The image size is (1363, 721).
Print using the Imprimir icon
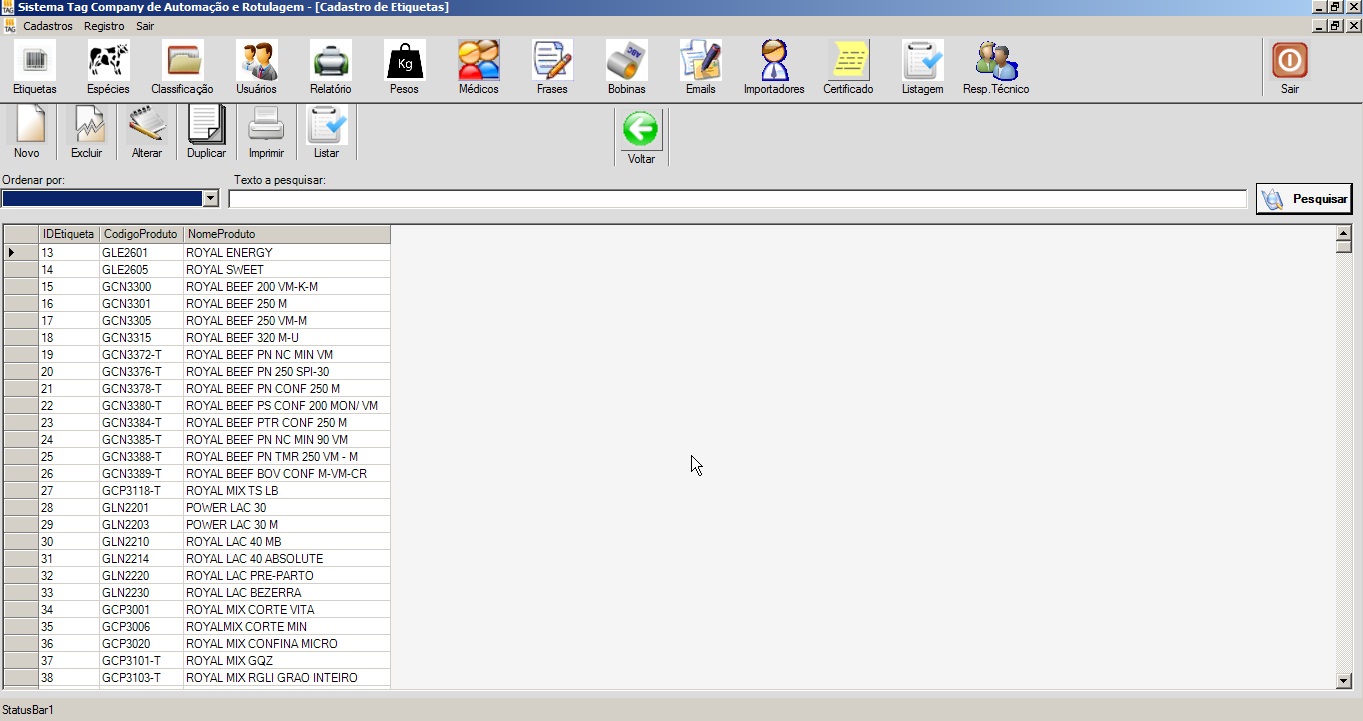267,125
